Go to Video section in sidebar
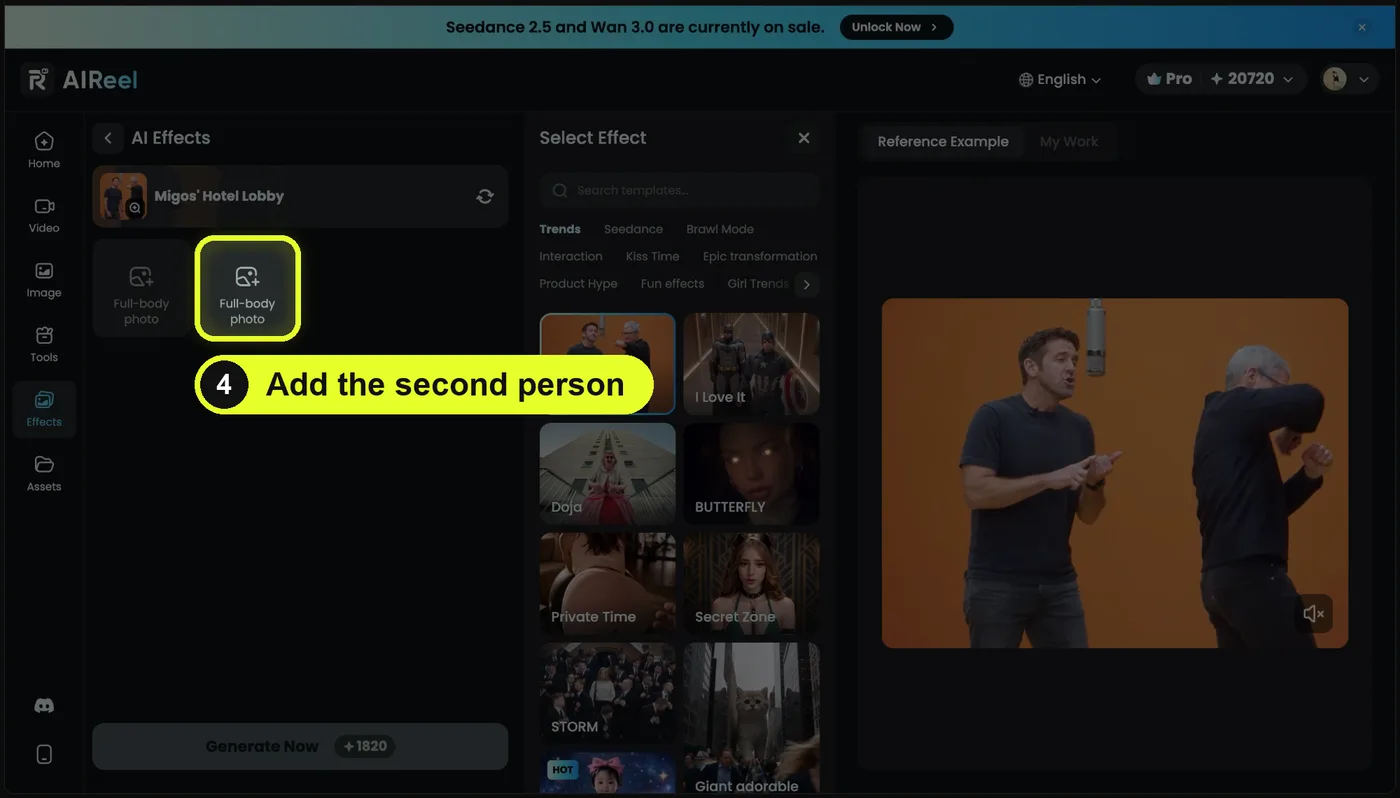 [x=44, y=215]
